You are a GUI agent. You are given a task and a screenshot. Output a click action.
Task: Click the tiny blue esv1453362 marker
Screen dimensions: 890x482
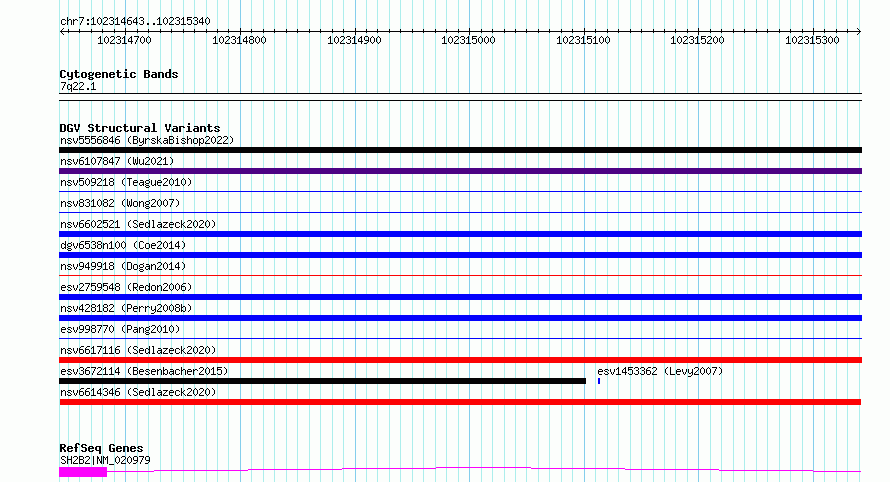point(599,381)
